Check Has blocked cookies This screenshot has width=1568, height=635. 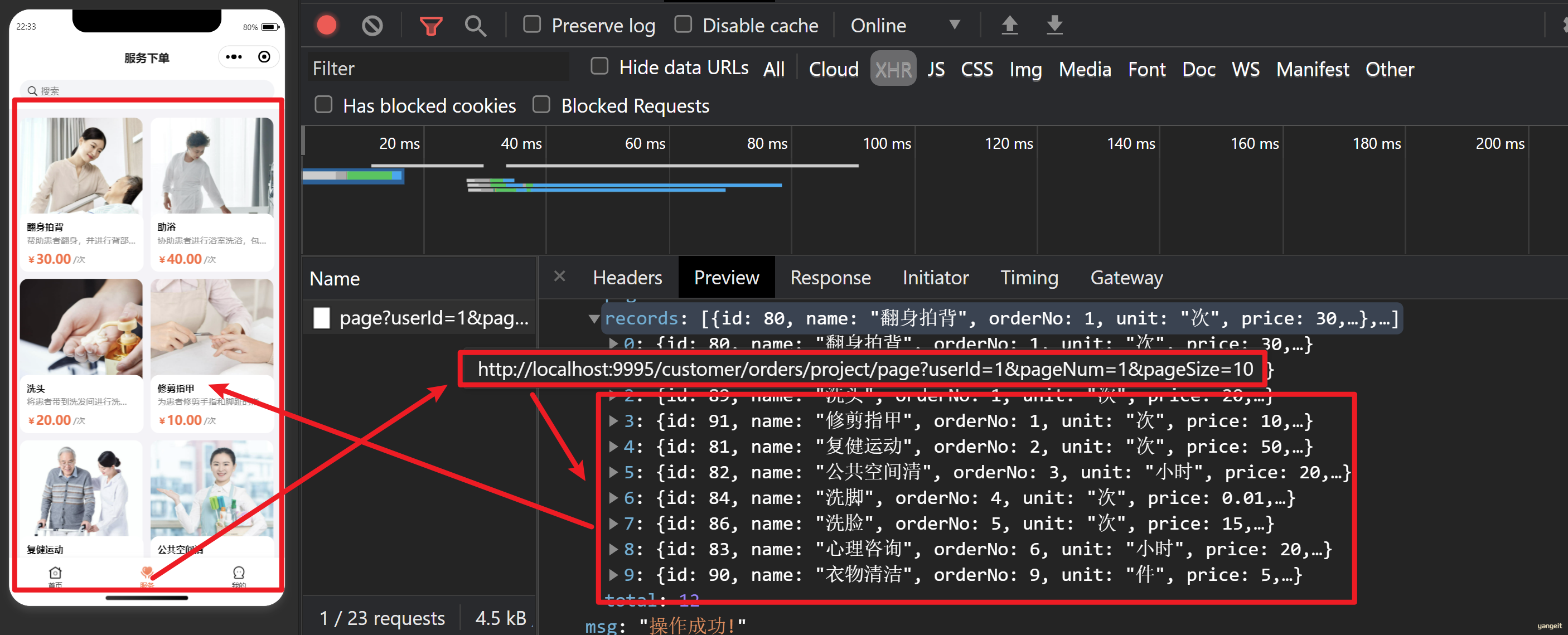323,105
